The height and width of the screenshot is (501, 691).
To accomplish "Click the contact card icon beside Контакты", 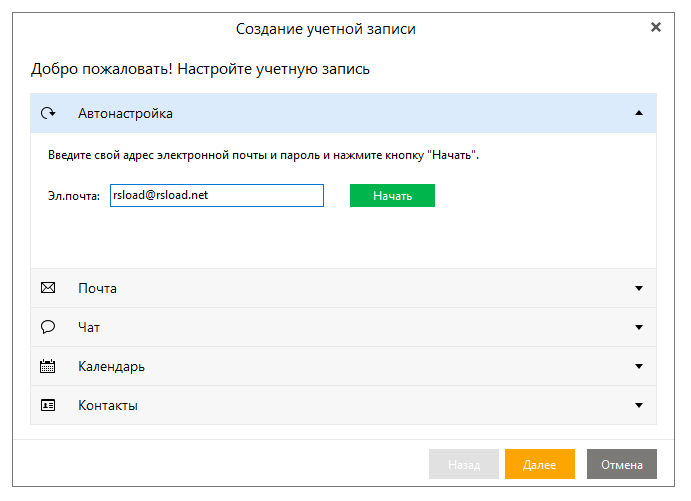I will [x=47, y=405].
